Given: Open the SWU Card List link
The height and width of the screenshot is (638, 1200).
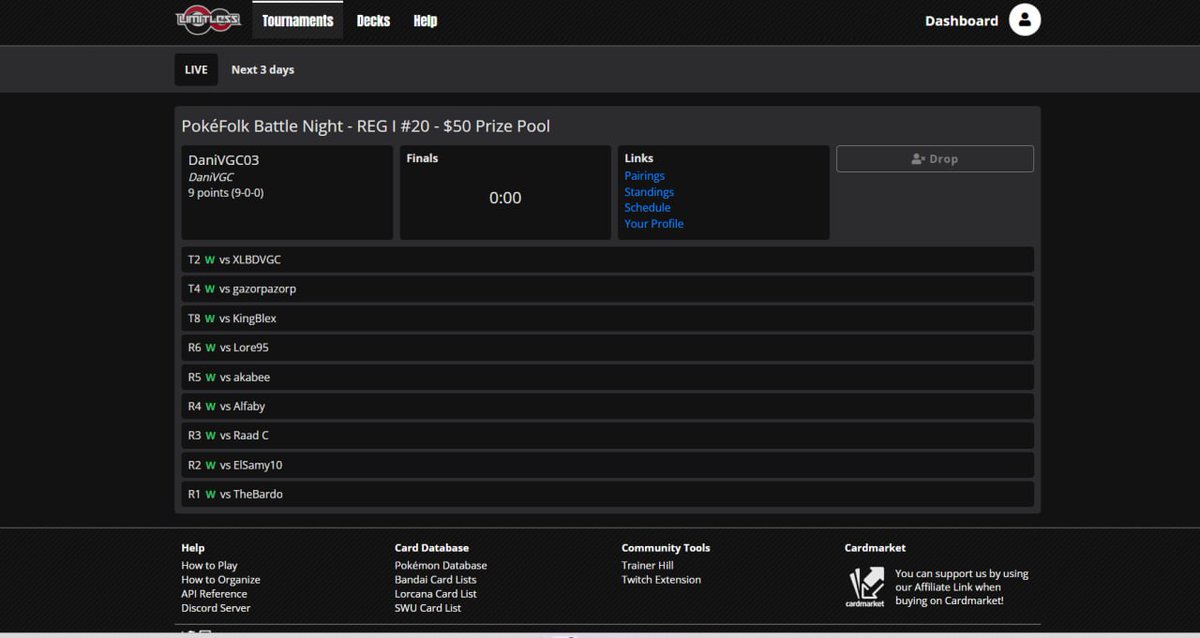Looking at the screenshot, I should point(428,608).
